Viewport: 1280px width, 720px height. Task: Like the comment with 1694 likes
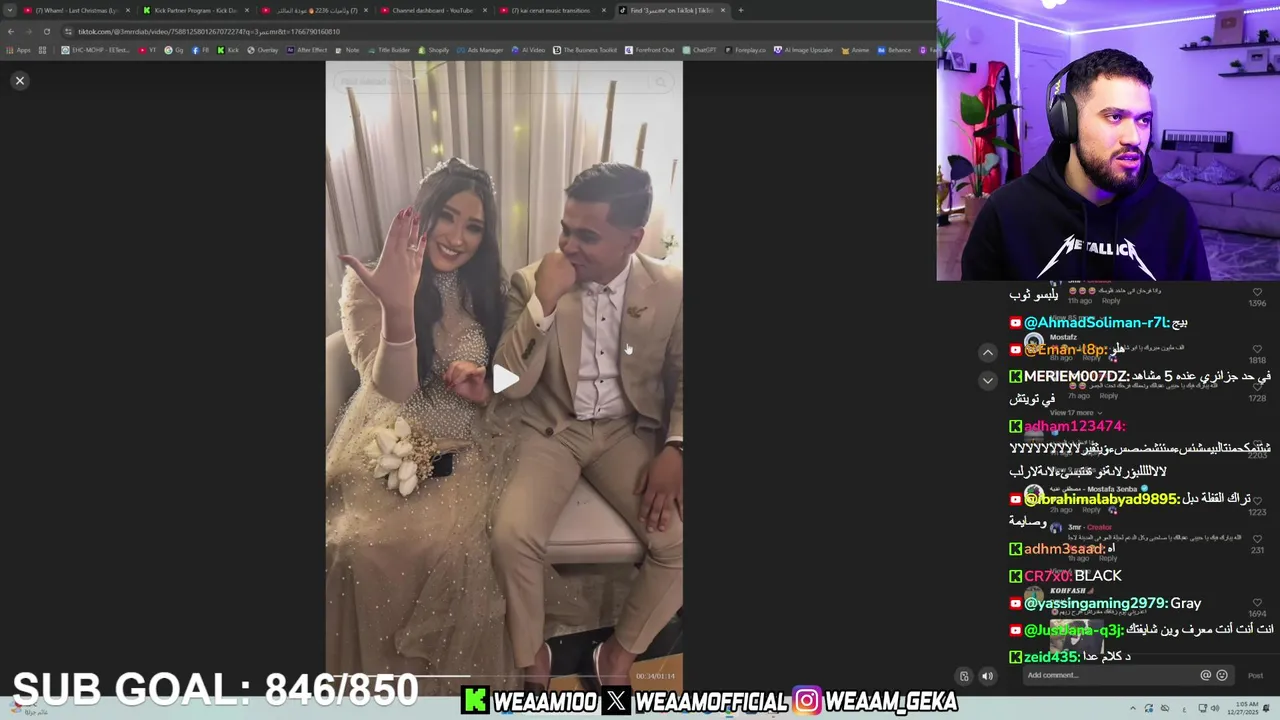[x=1257, y=603]
